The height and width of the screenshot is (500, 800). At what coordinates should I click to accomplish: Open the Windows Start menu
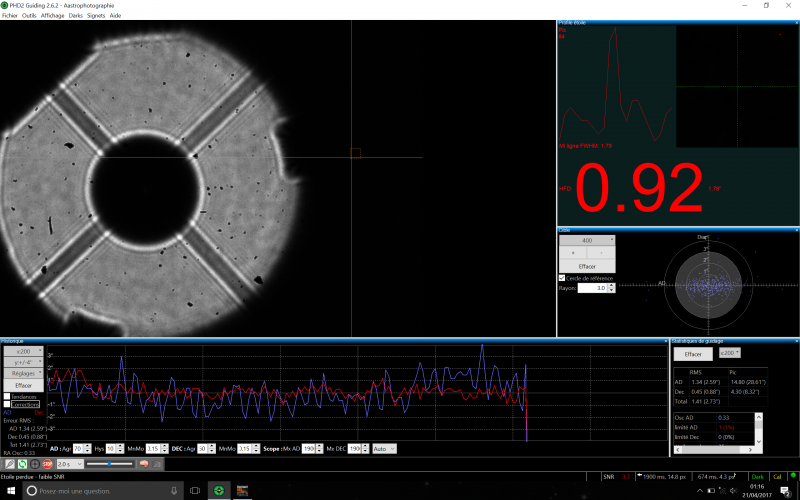coord(11,491)
